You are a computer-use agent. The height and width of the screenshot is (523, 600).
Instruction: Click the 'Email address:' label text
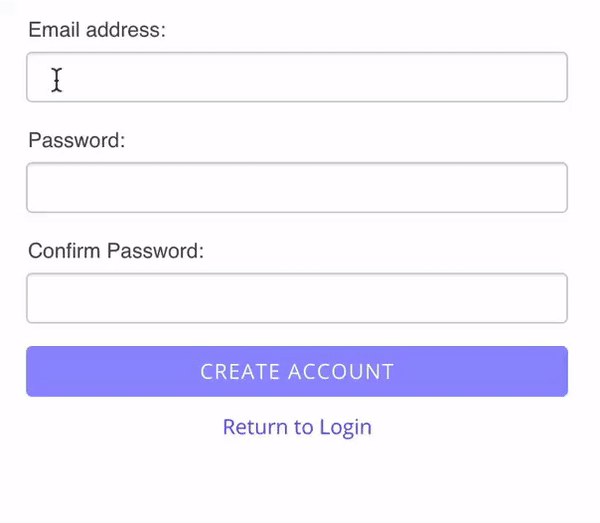(97, 30)
